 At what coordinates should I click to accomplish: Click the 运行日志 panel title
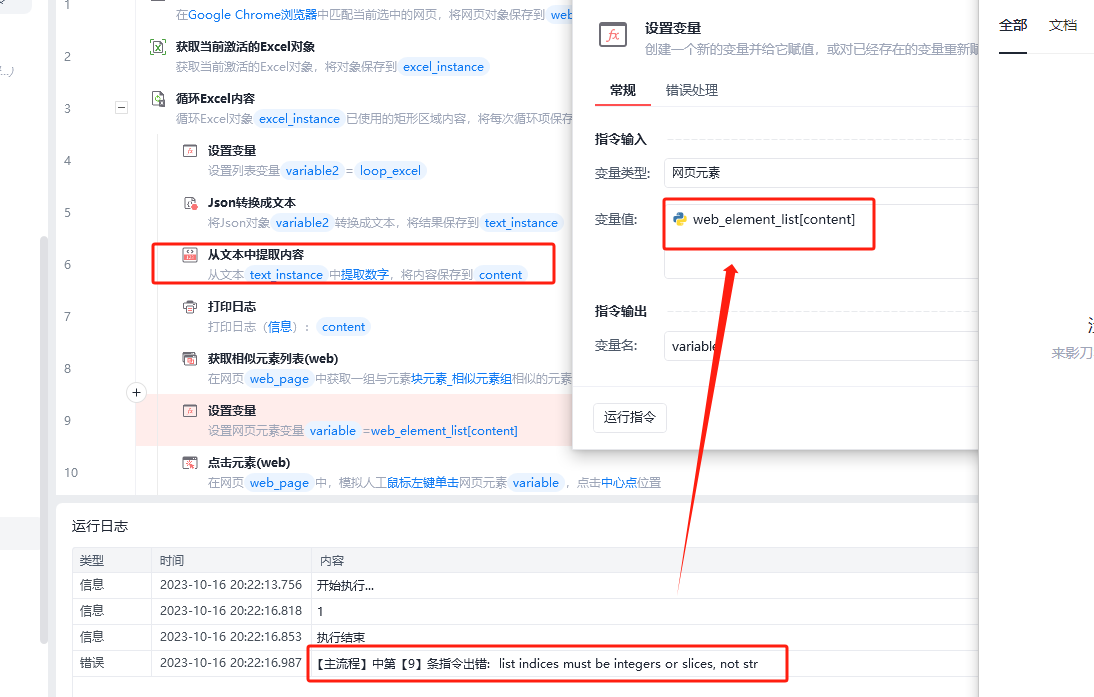pos(100,526)
